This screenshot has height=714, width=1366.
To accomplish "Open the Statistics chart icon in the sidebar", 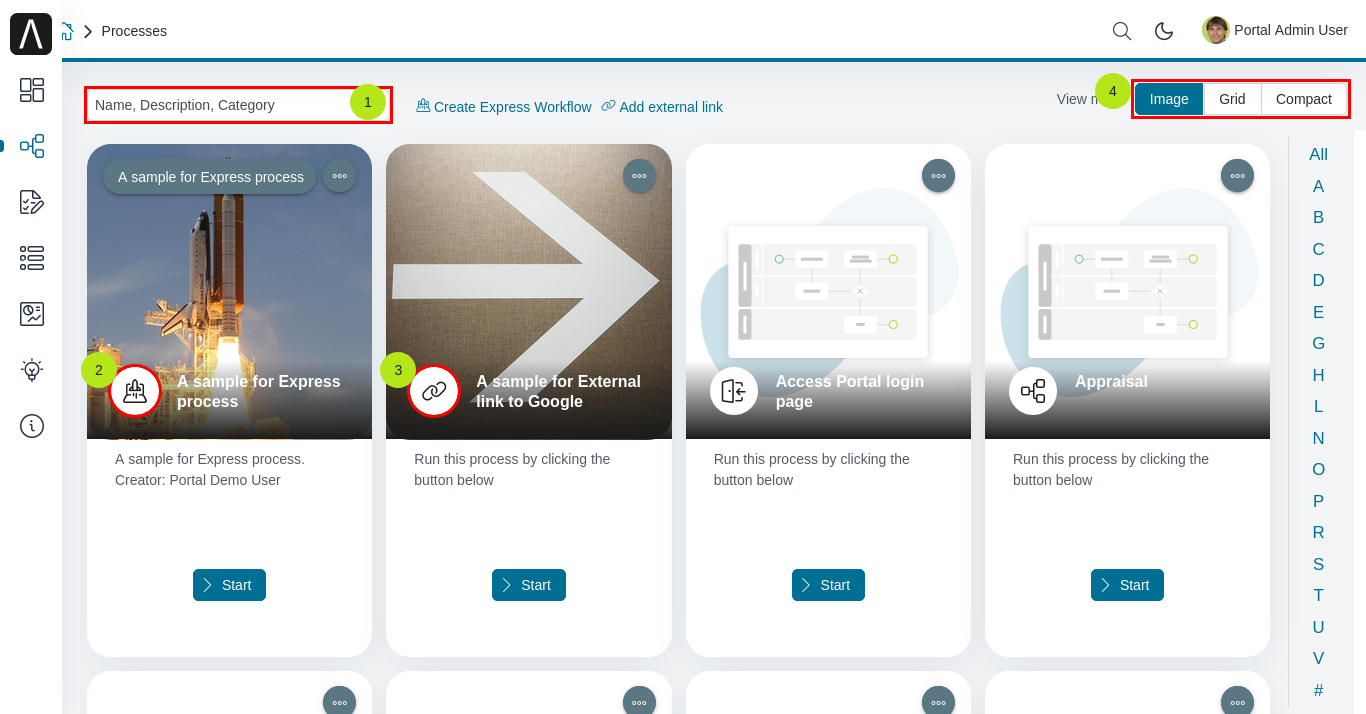I will click(32, 314).
